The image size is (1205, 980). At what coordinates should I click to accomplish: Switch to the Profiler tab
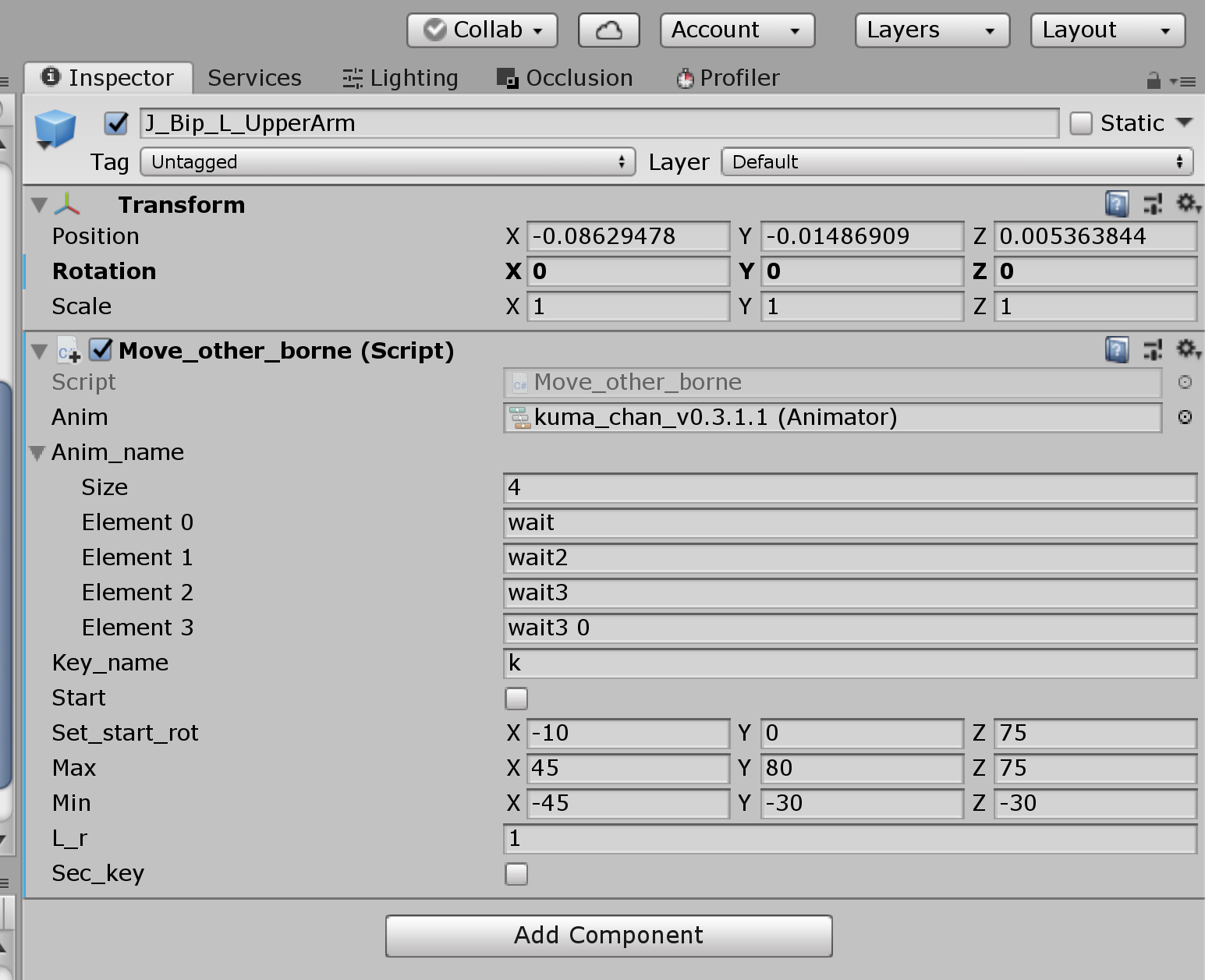(728, 78)
